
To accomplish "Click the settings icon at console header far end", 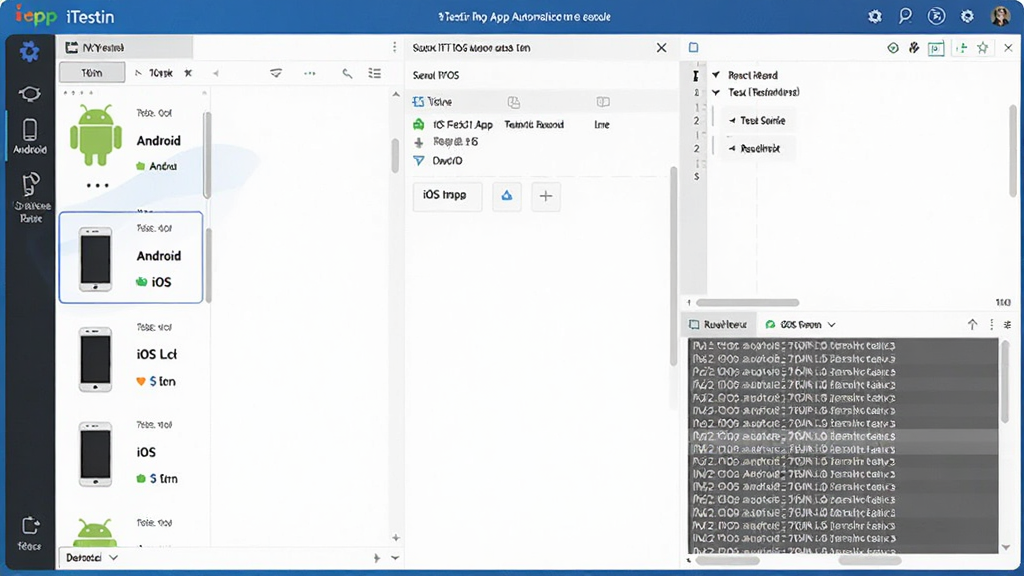I will (x=1008, y=325).
